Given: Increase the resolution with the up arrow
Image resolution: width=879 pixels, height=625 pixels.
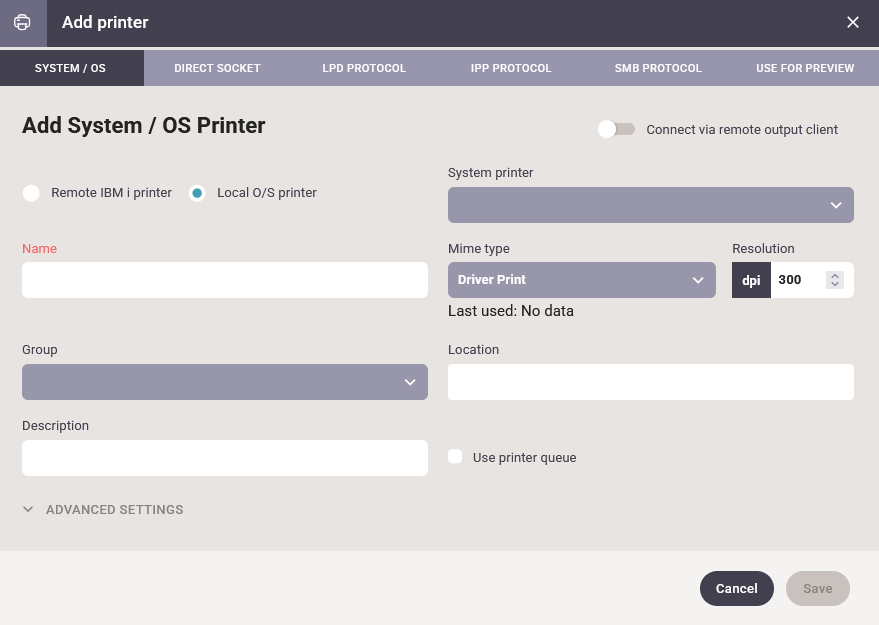Looking at the screenshot, I should point(835,275).
